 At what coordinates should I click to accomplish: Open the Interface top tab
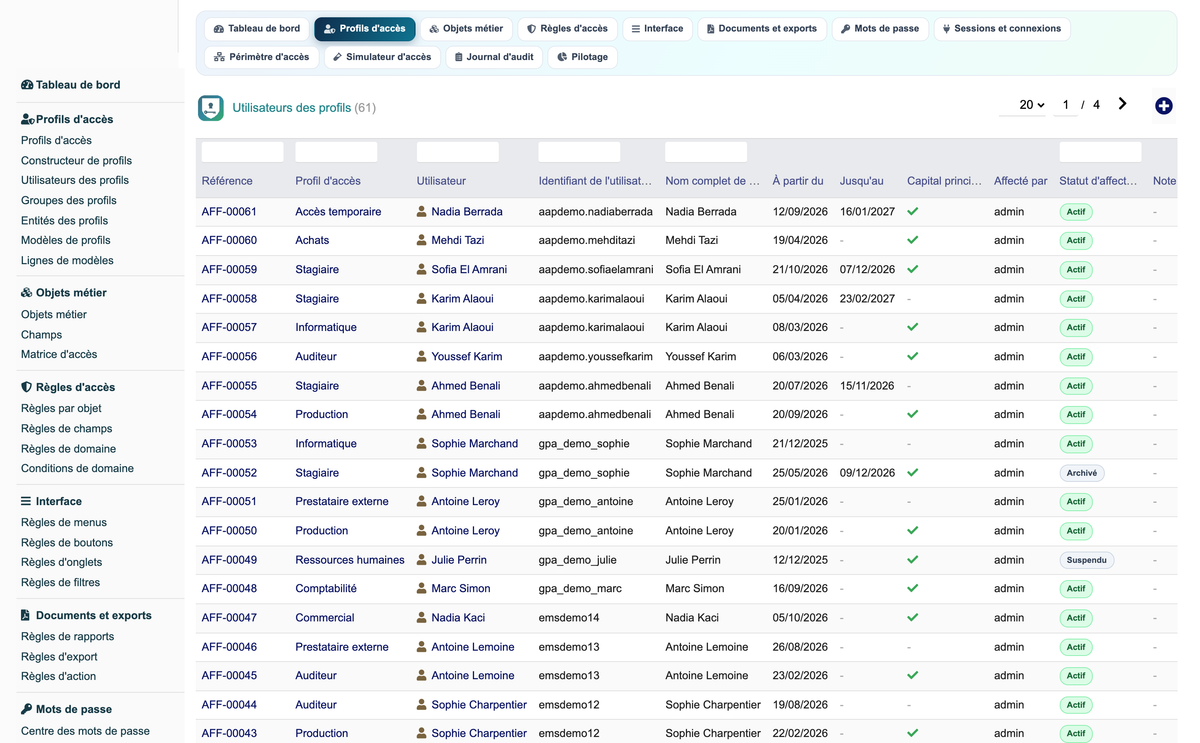657,29
